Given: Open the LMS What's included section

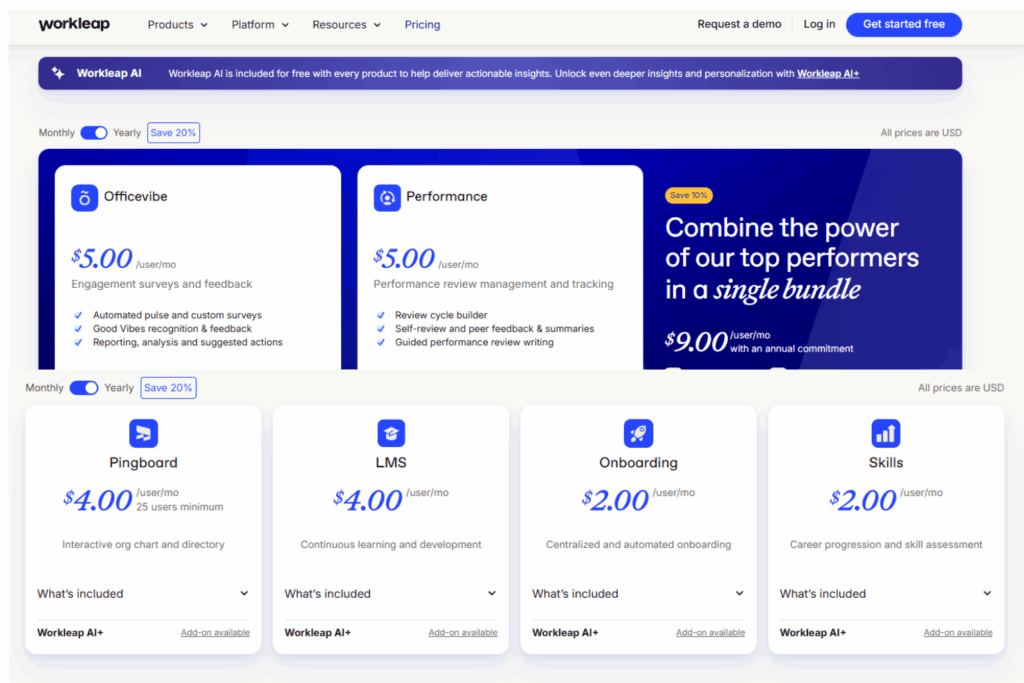Looking at the screenshot, I should point(390,593).
